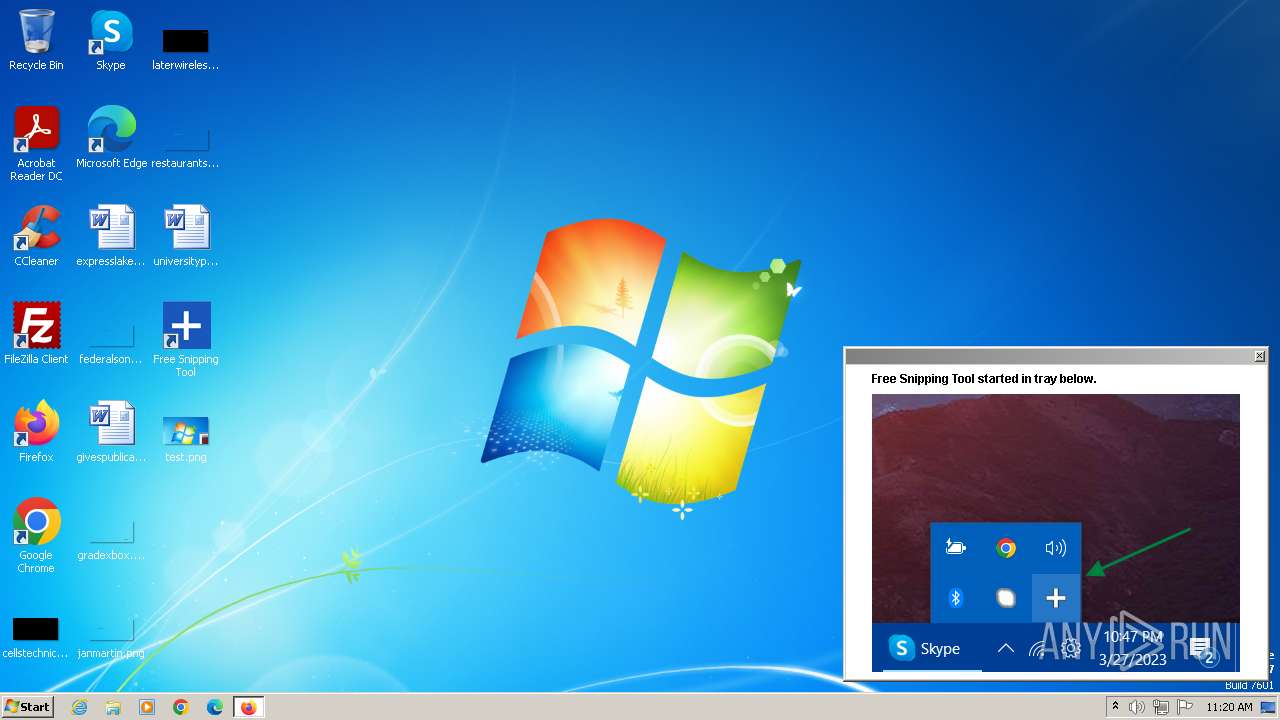Select the gradexbox... file icon
The height and width of the screenshot is (720, 1280).
click(x=111, y=538)
